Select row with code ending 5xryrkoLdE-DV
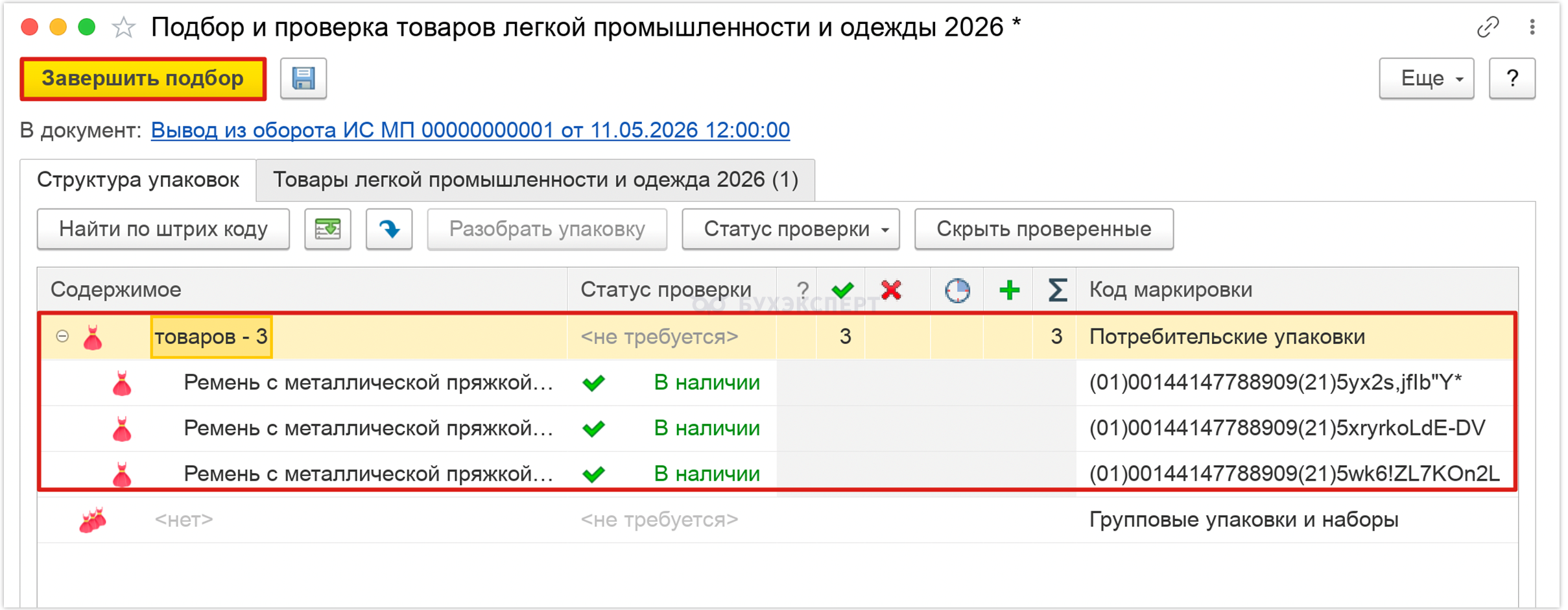The height and width of the screenshot is (610, 1568). point(778,428)
